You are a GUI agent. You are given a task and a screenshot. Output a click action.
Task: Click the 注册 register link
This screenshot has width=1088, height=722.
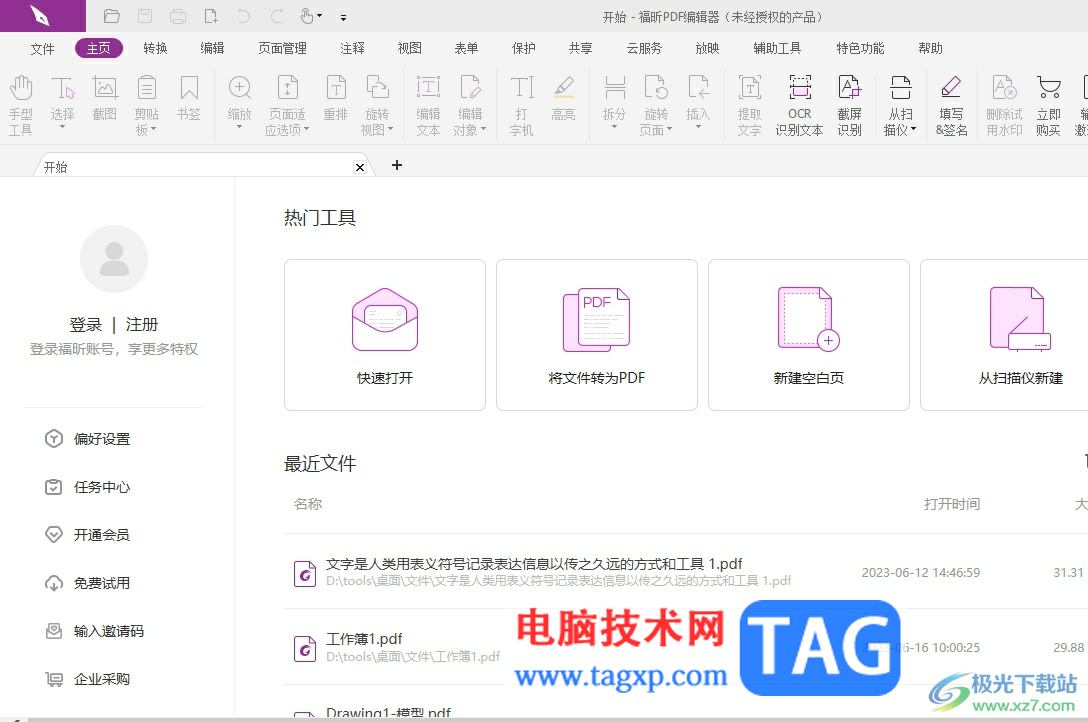tap(142, 325)
